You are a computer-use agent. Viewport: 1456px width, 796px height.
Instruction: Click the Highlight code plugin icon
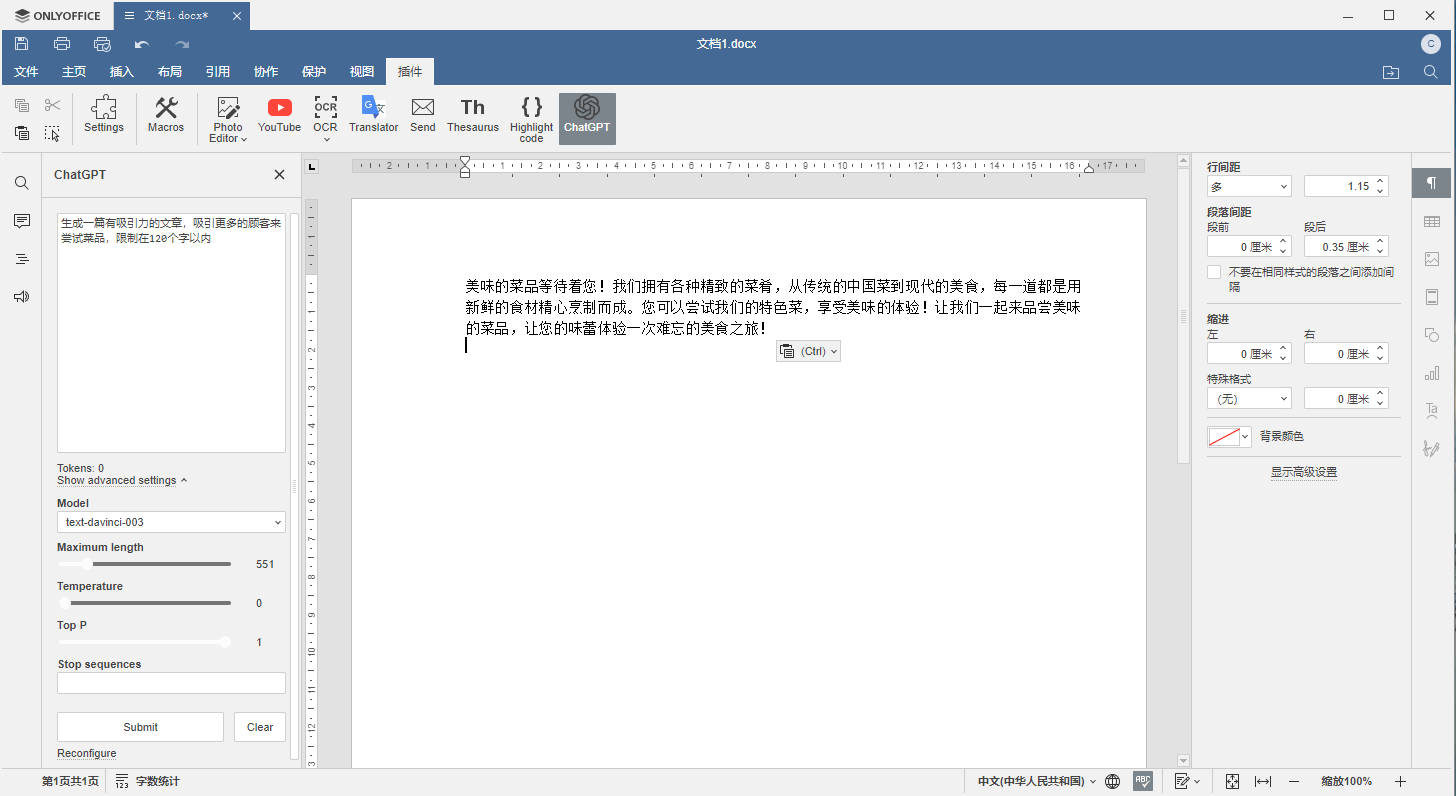pos(531,120)
